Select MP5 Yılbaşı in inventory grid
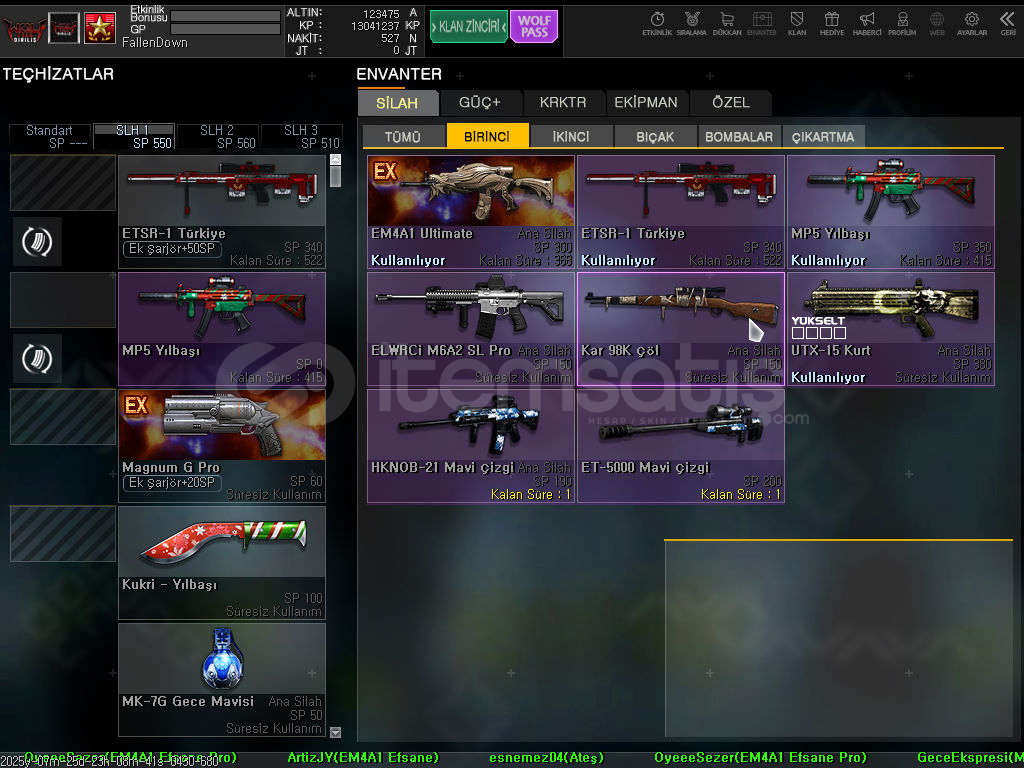The image size is (1024, 768). [891, 212]
